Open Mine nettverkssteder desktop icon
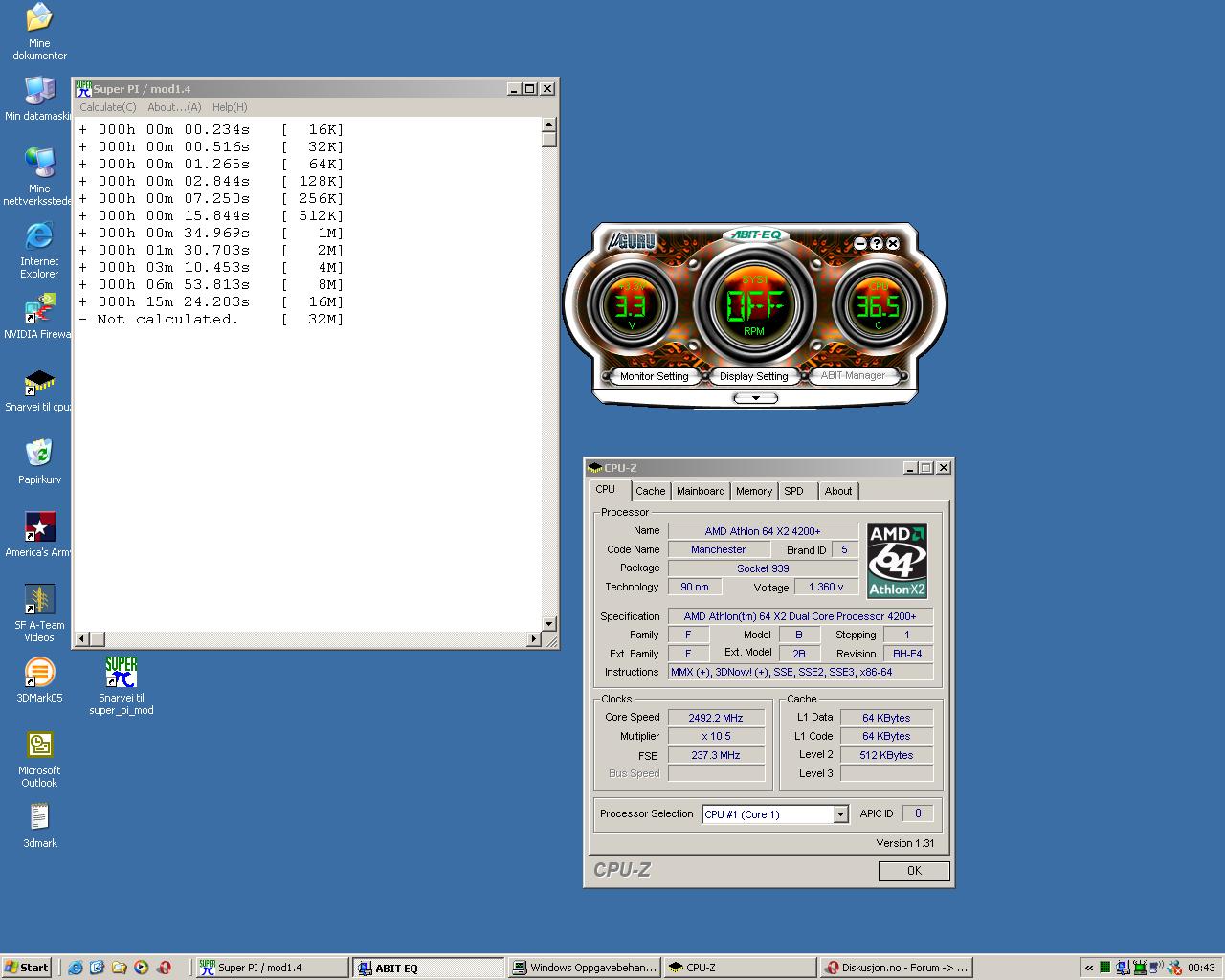 39,177
